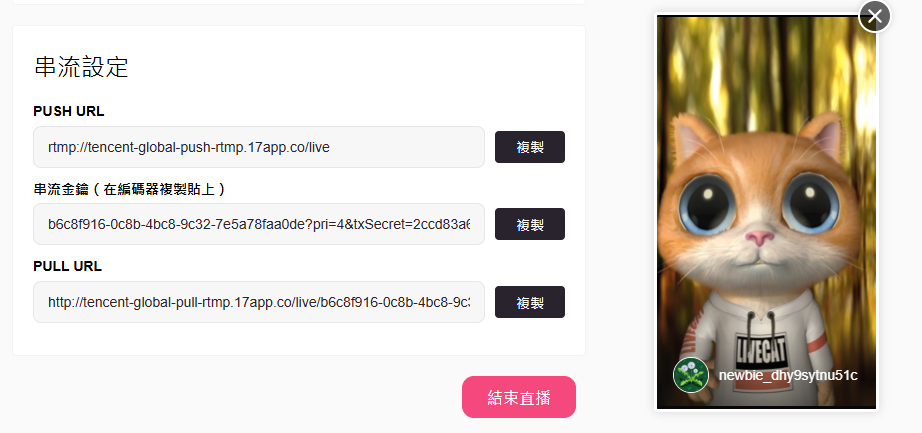Click the username newbie_dhy9sytnu51c in the preview
This screenshot has width=922, height=433.
[787, 375]
